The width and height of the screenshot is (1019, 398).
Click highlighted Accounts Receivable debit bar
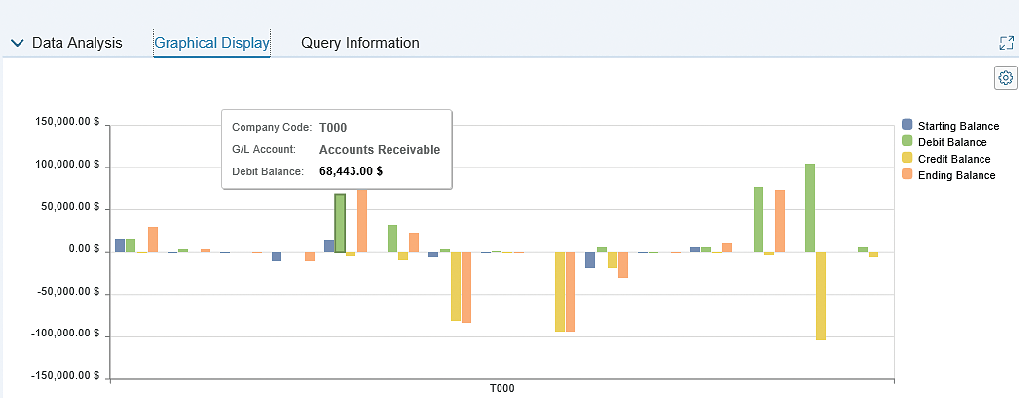(x=340, y=223)
